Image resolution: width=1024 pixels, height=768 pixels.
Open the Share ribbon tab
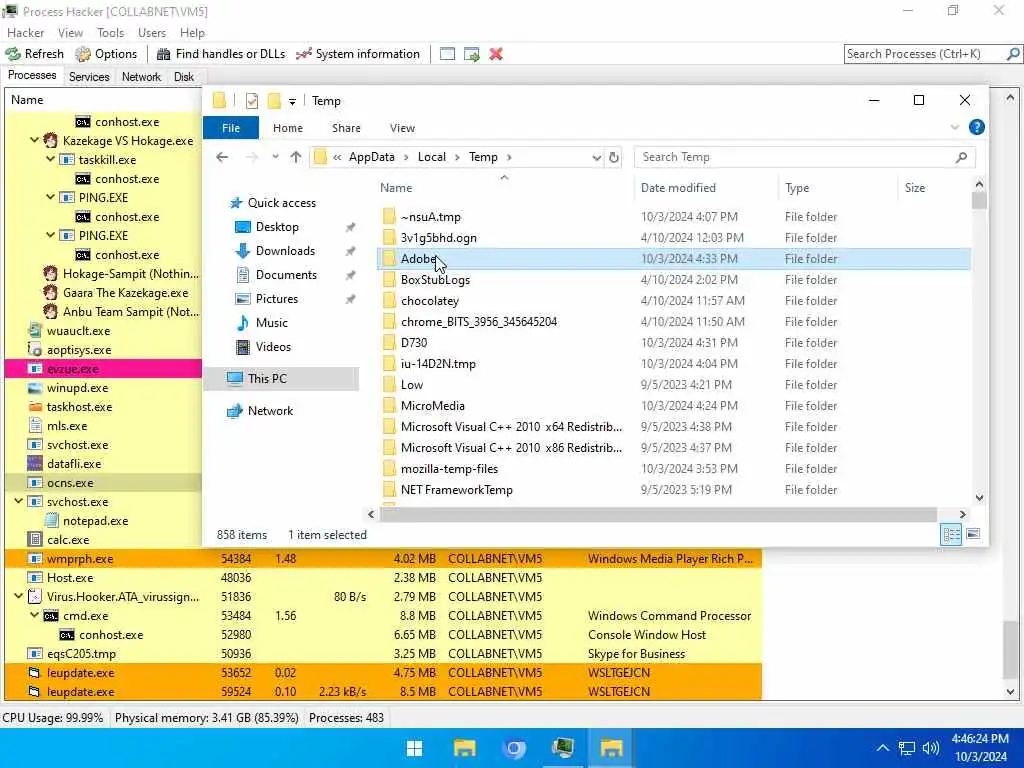[346, 128]
